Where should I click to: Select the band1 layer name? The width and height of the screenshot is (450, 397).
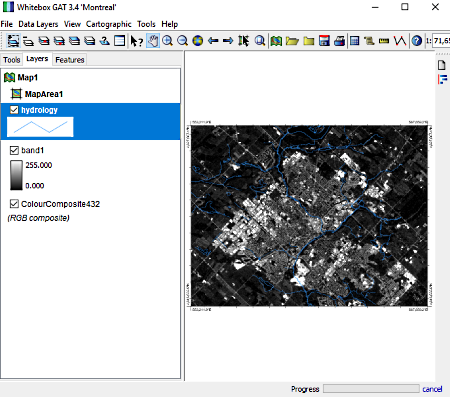click(x=32, y=150)
